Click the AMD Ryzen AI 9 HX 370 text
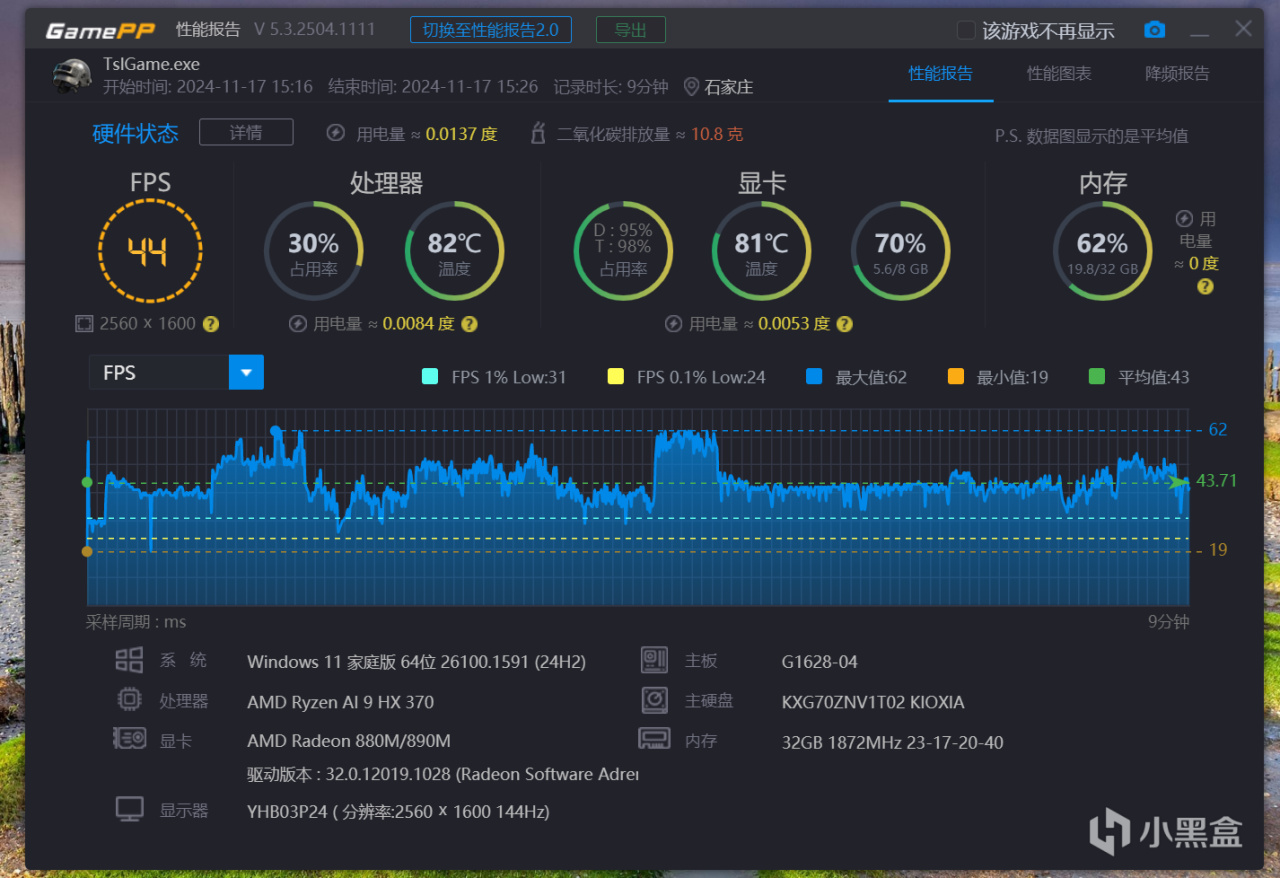Screen dimensions: 1280x878 [x=340, y=702]
